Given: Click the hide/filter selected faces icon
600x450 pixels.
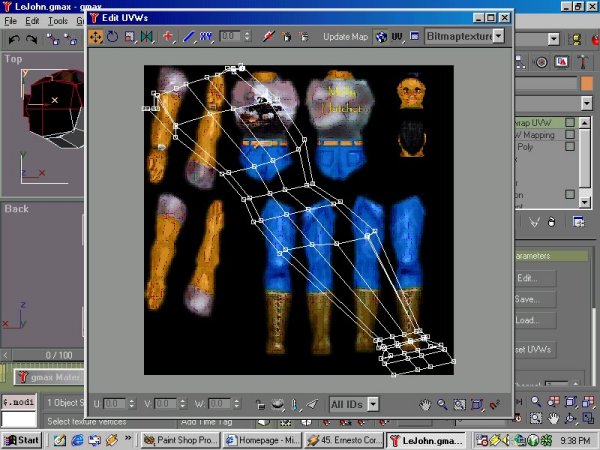Looking at the screenshot, I should pos(277,404).
